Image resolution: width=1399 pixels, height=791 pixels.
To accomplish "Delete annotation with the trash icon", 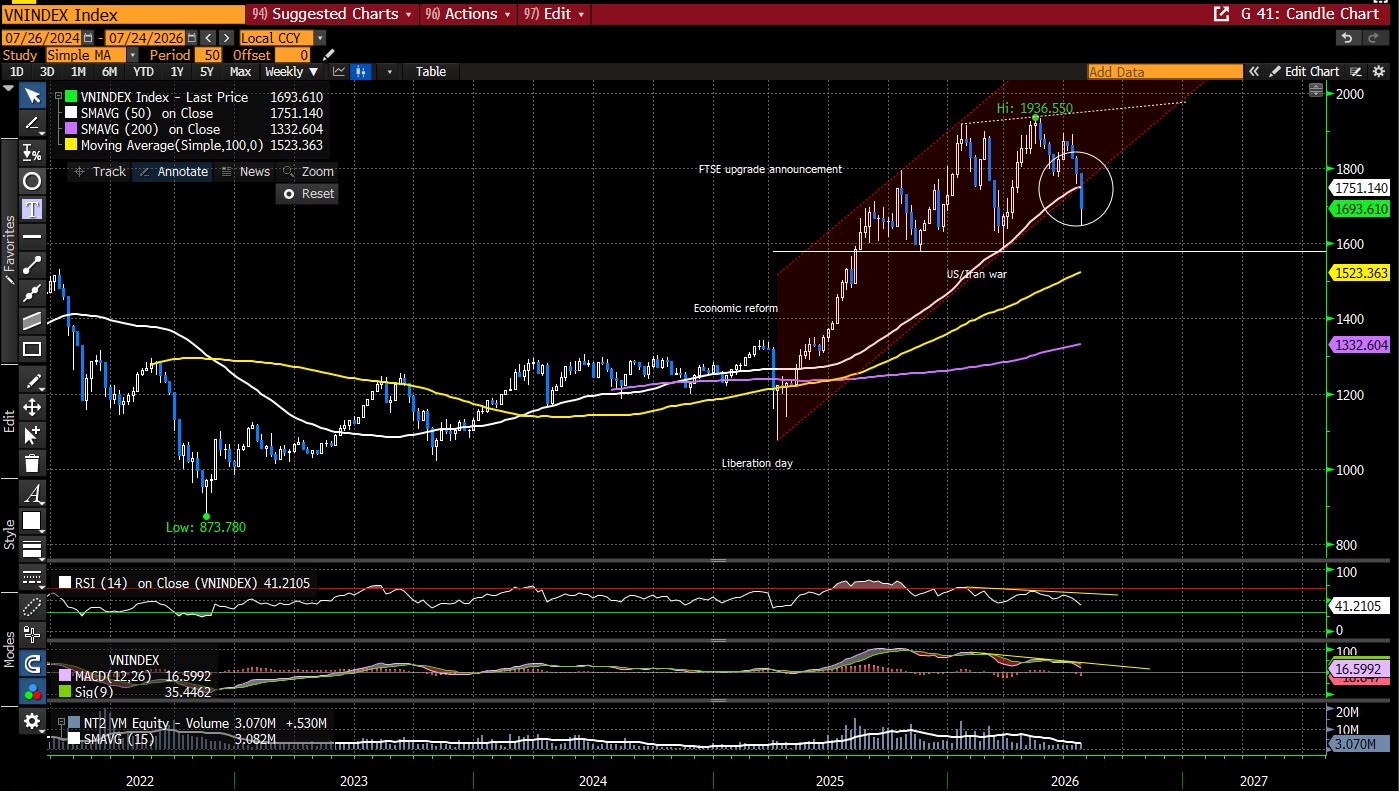I will click(32, 463).
